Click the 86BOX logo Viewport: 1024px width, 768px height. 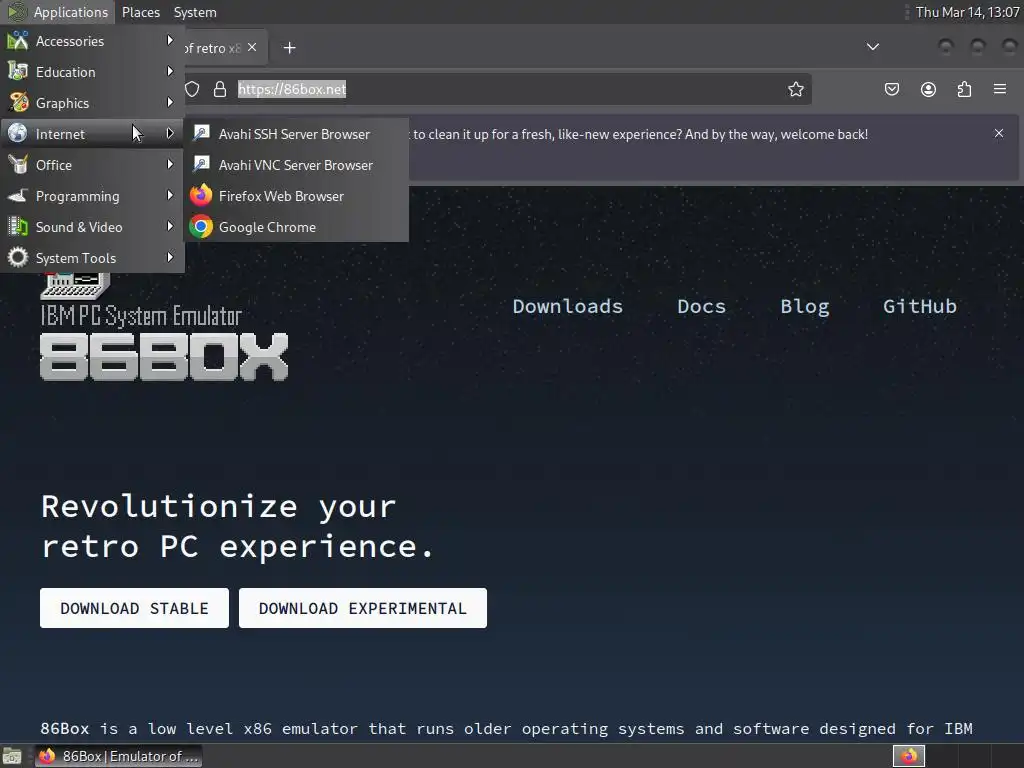pyautogui.click(x=164, y=356)
